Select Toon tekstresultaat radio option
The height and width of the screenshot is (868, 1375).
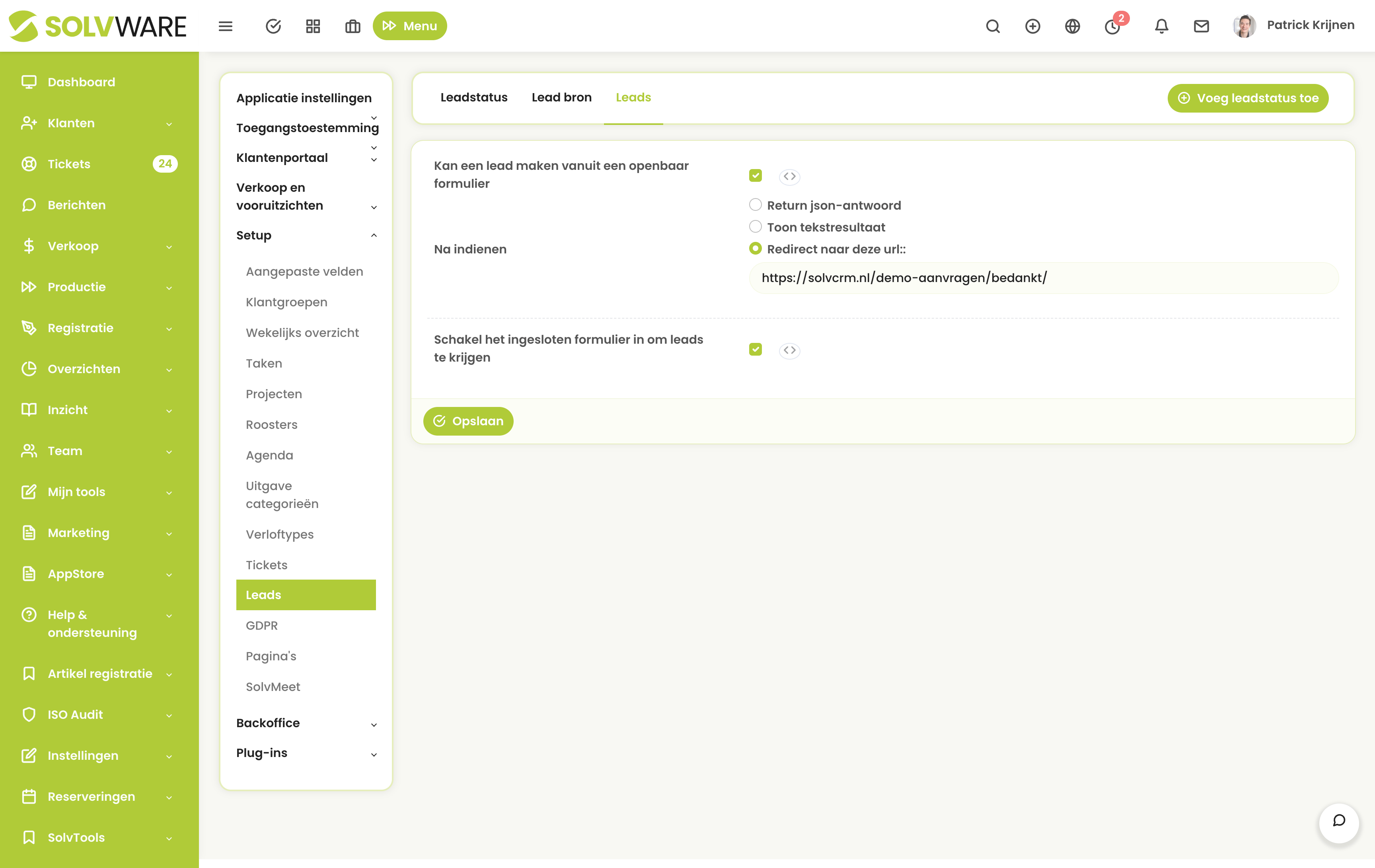(755, 227)
